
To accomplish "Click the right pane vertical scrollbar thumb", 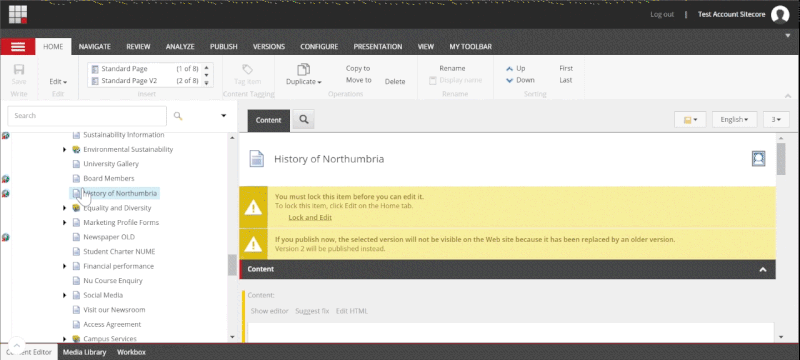I will click(x=781, y=159).
